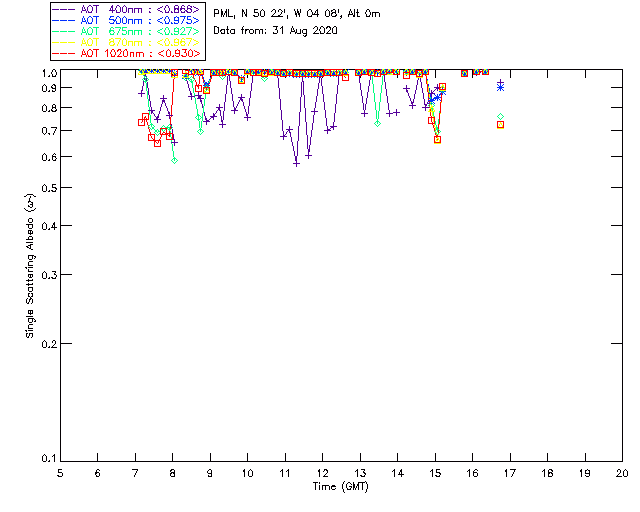This screenshot has height=512, width=640.
Task: Click the y-axis tick label 0.2
Action: click(x=49, y=344)
